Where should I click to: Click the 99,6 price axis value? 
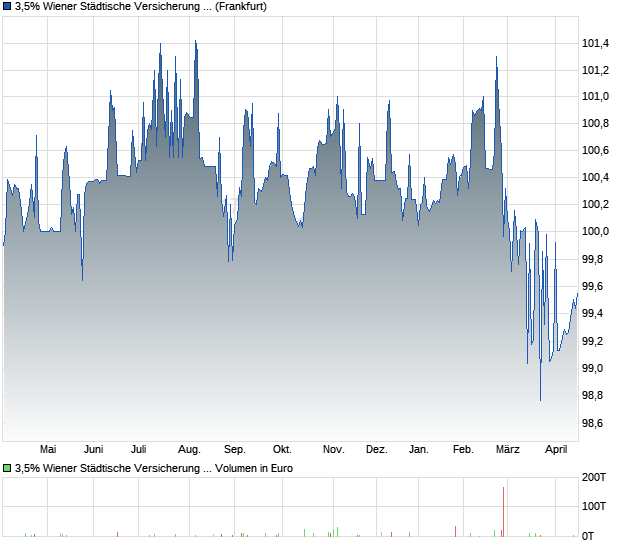click(592, 286)
